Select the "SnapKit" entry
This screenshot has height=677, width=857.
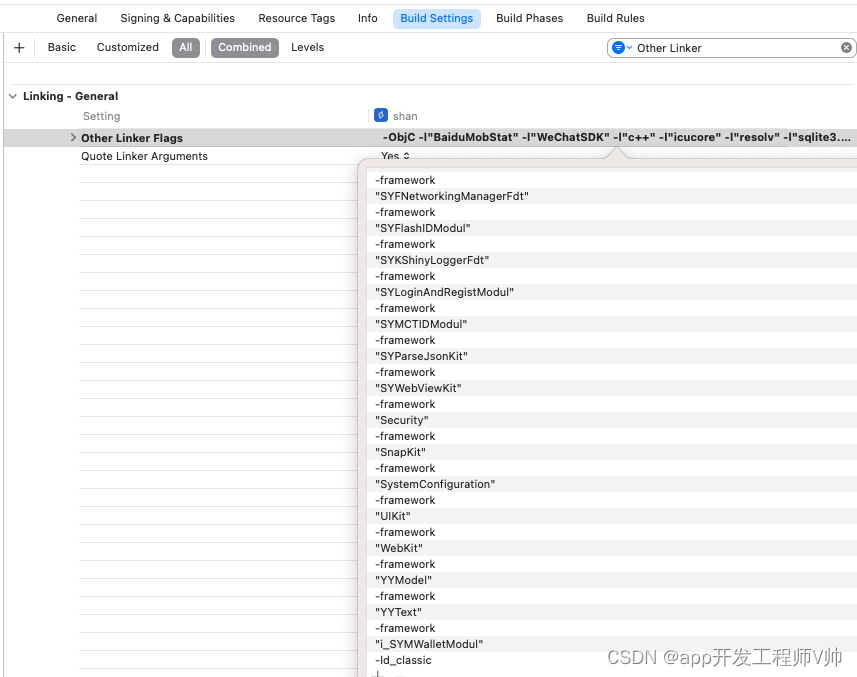tap(400, 452)
